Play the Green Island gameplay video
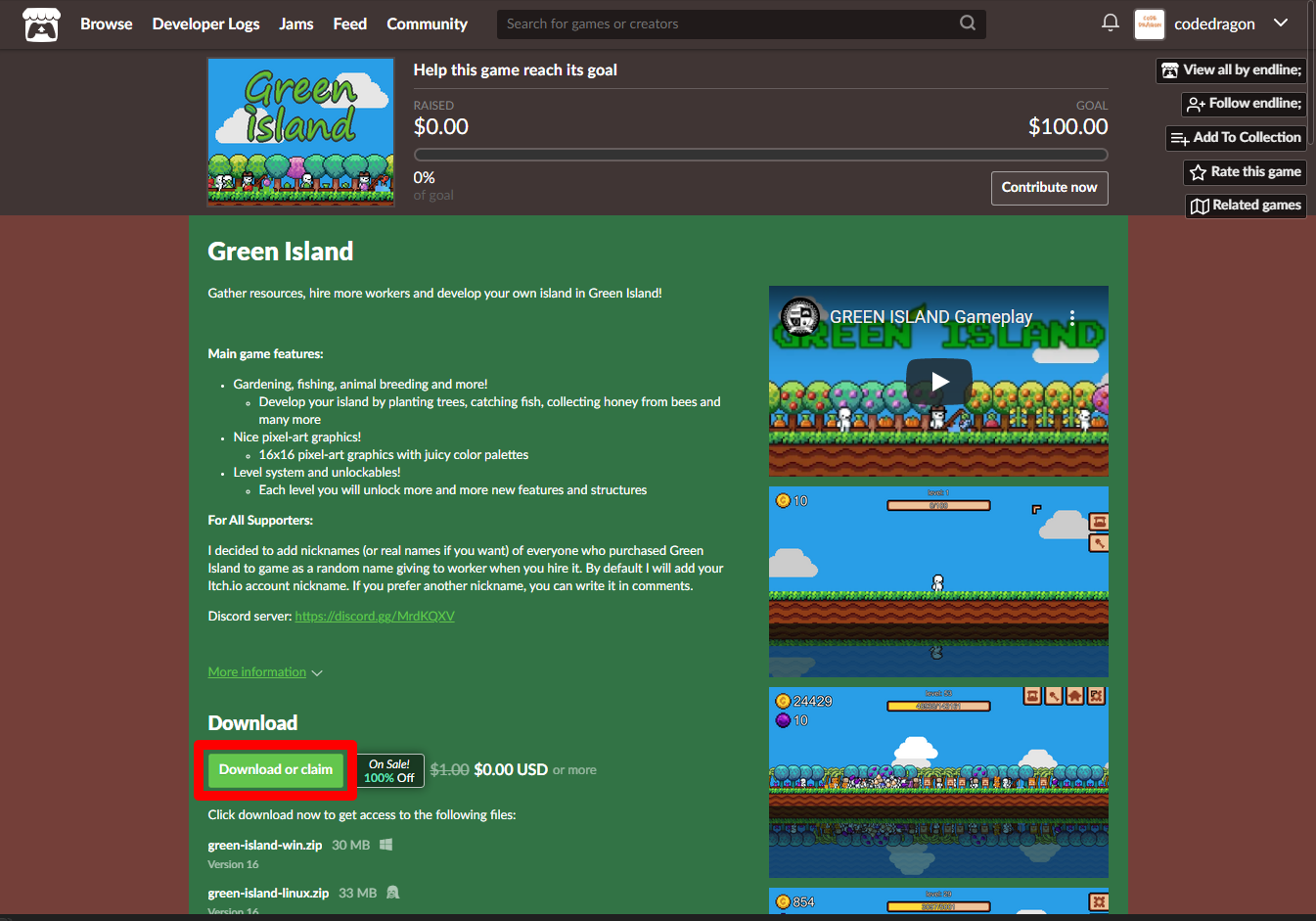The height and width of the screenshot is (921, 1316). click(x=938, y=382)
